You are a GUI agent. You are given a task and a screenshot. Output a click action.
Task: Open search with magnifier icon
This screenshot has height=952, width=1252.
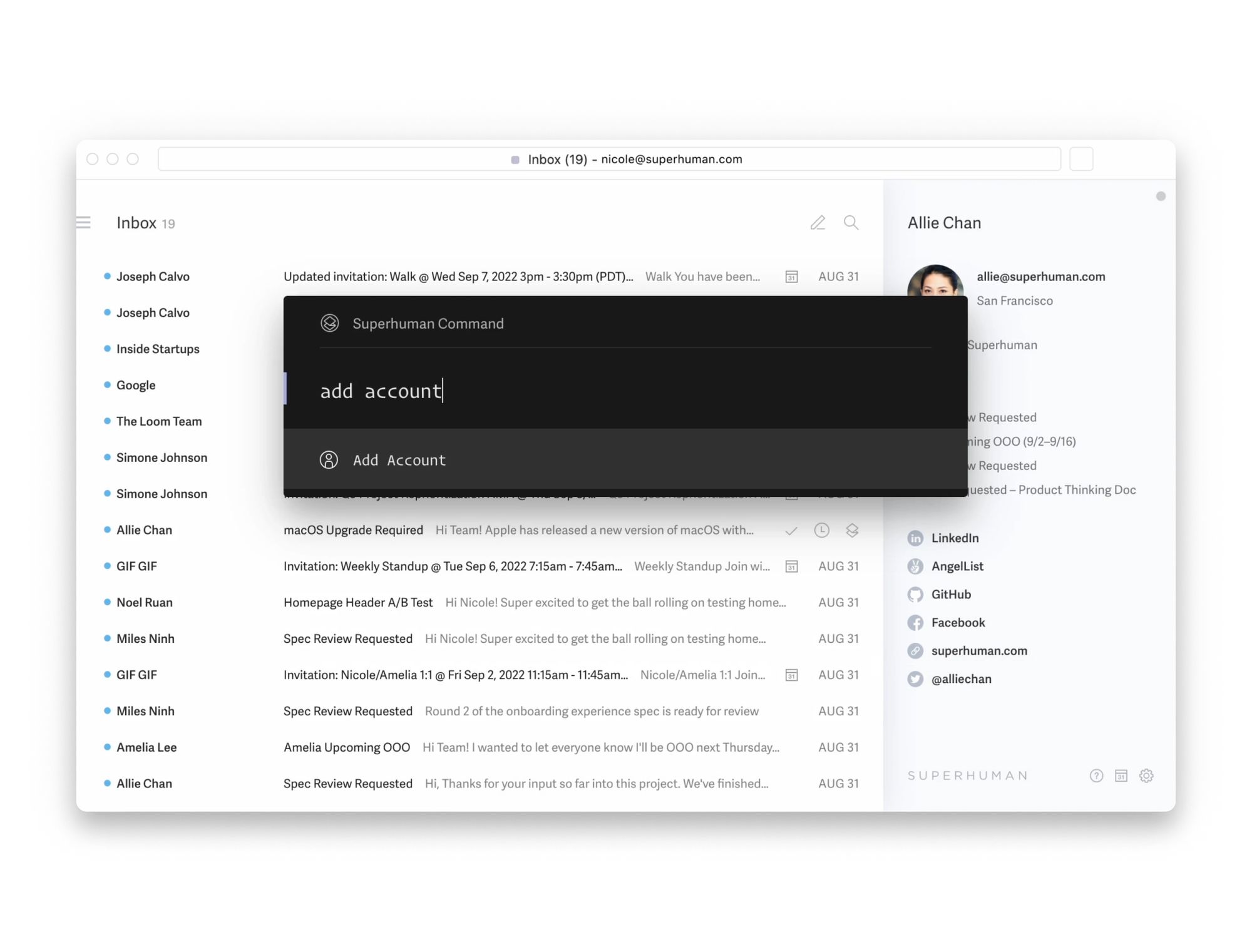point(851,223)
